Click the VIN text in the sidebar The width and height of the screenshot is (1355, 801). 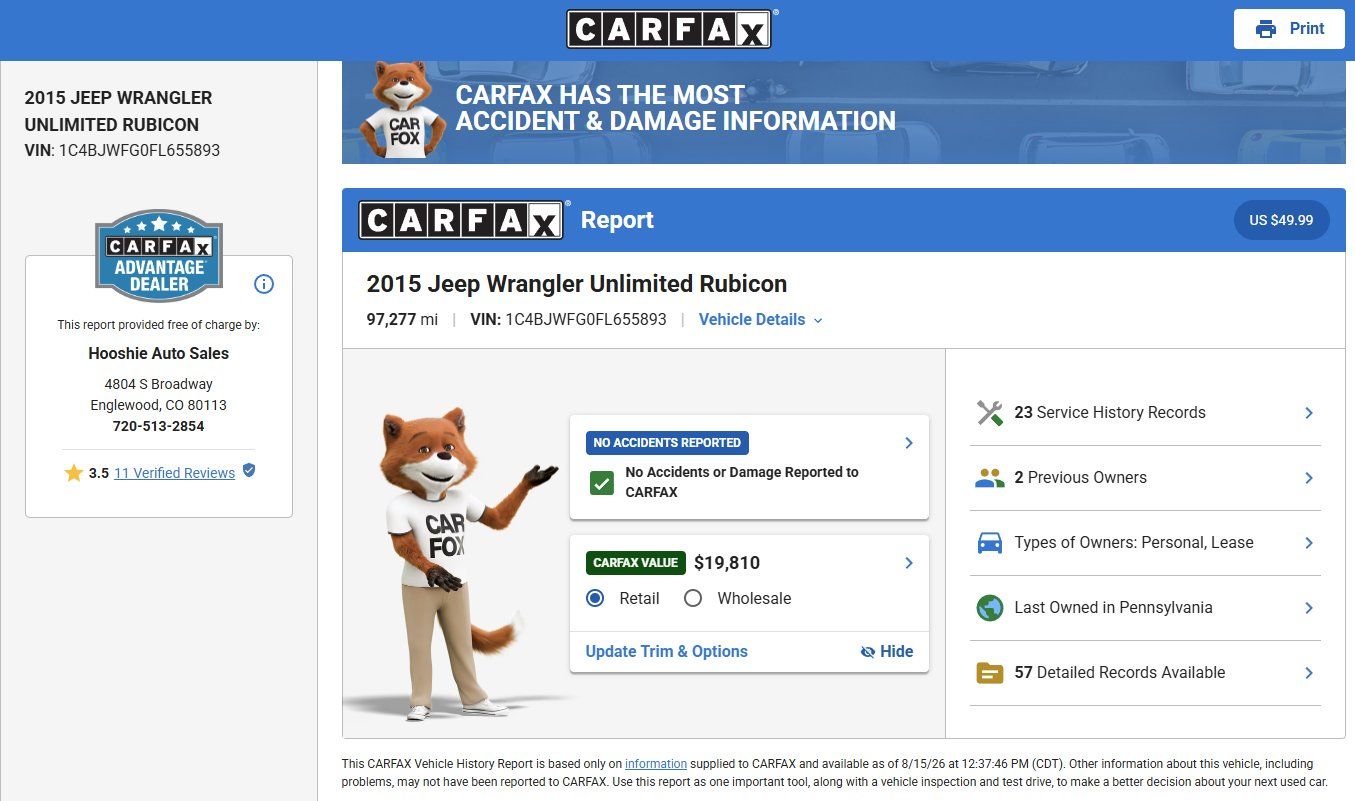122,151
